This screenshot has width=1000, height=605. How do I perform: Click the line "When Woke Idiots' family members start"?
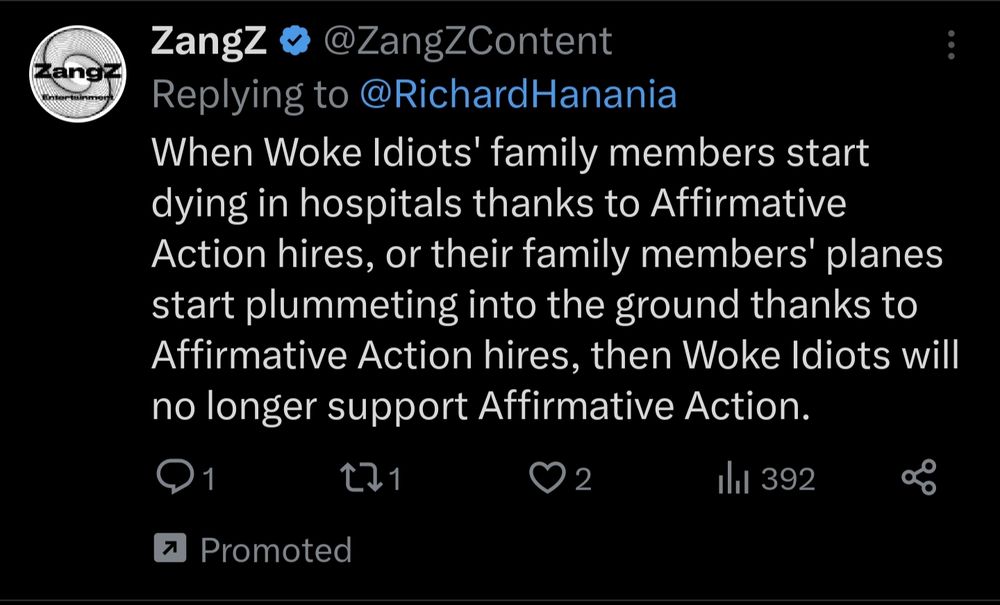510,153
